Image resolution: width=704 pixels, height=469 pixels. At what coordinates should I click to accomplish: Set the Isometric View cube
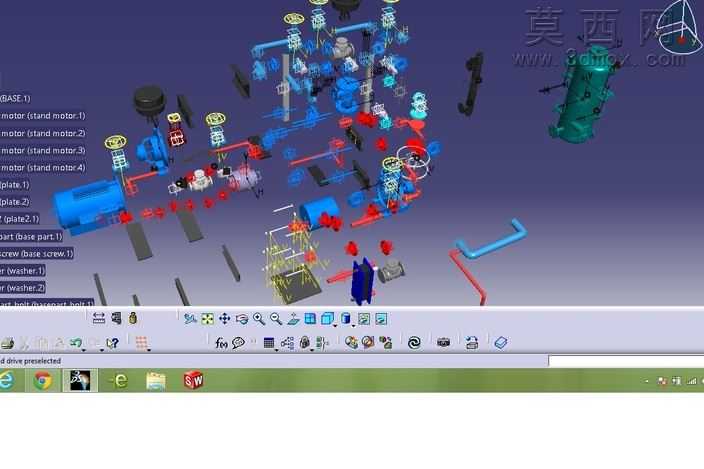[327, 319]
